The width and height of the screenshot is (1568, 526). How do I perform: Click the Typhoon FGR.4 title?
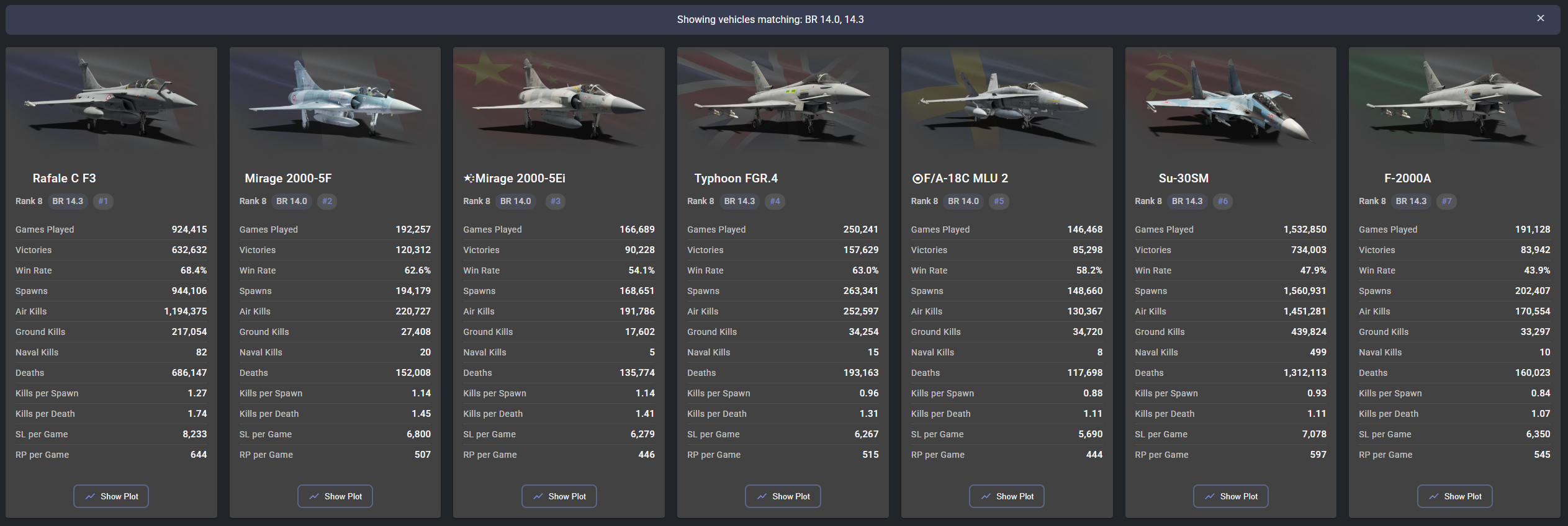[736, 178]
